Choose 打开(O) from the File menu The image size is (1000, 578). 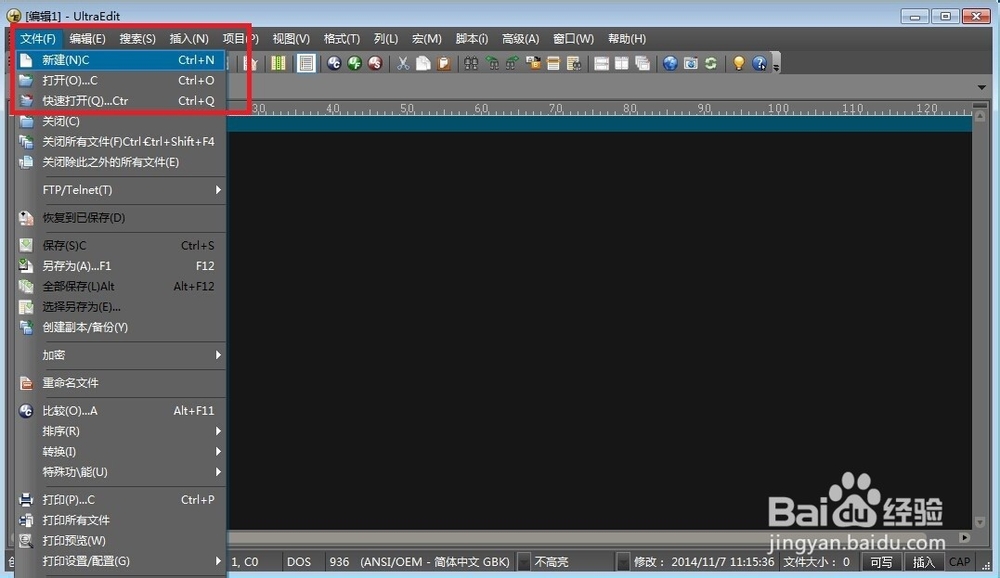click(120, 80)
